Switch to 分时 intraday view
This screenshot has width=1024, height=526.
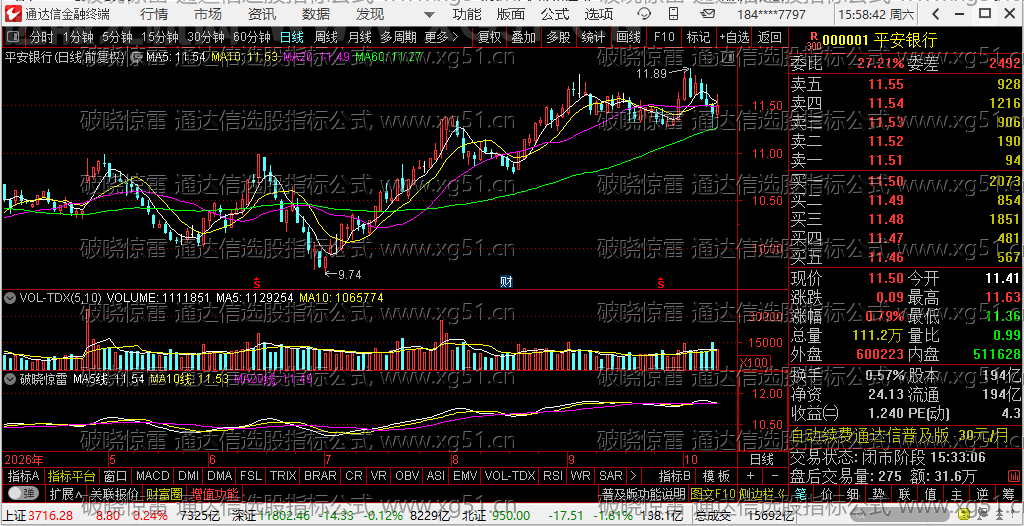(x=42, y=37)
